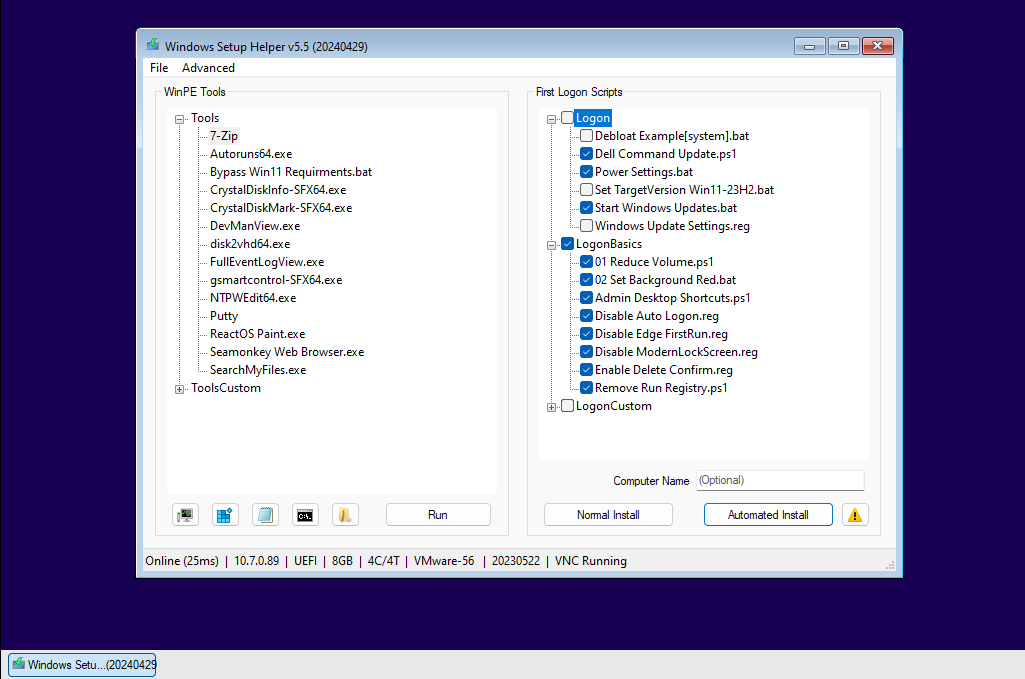Open the Command Prompt icon button

tap(305, 515)
